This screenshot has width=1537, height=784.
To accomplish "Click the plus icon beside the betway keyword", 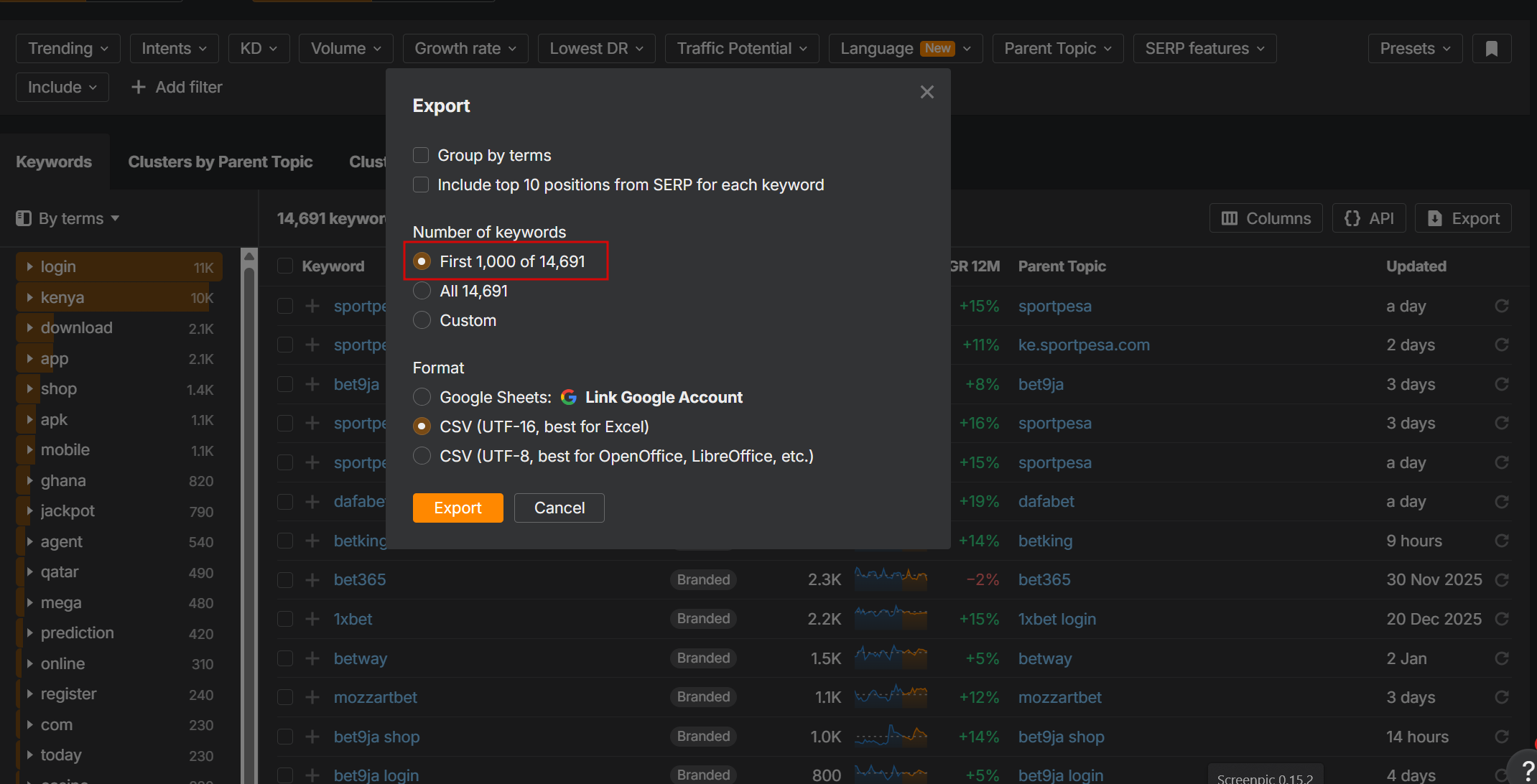I will 312,658.
